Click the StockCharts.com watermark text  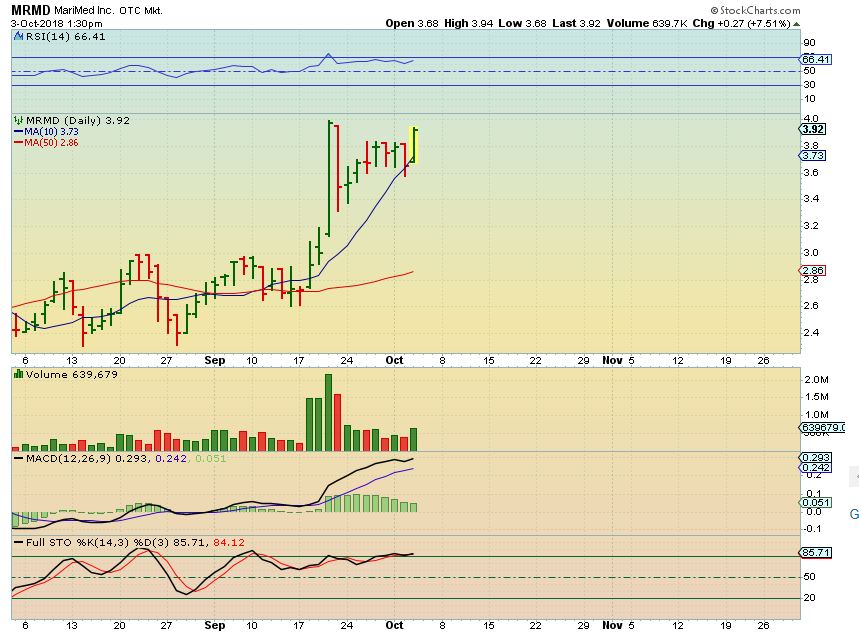(760, 10)
